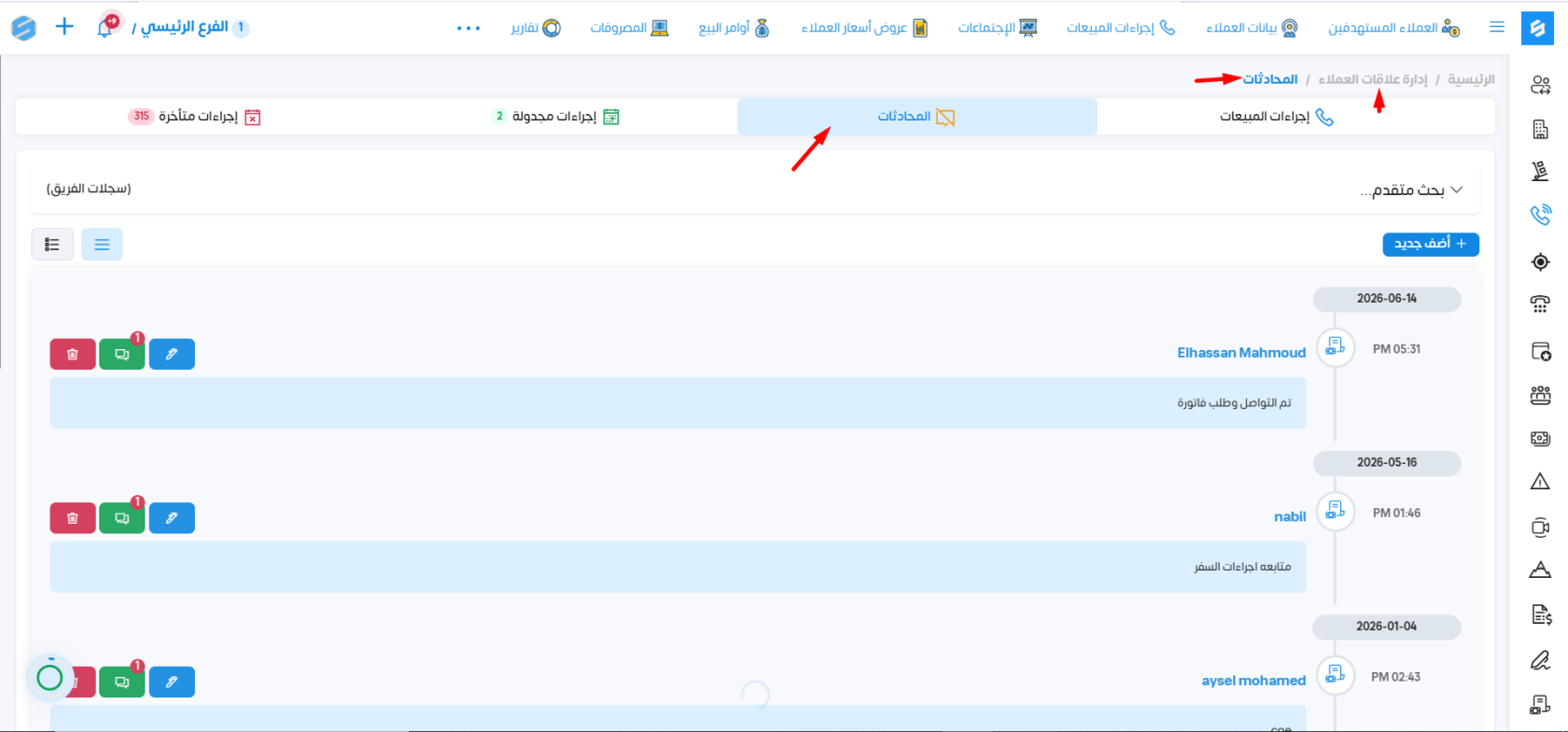The width and height of the screenshot is (1568, 732).
Task: Click the سجلات الفريق label
Action: point(89,190)
